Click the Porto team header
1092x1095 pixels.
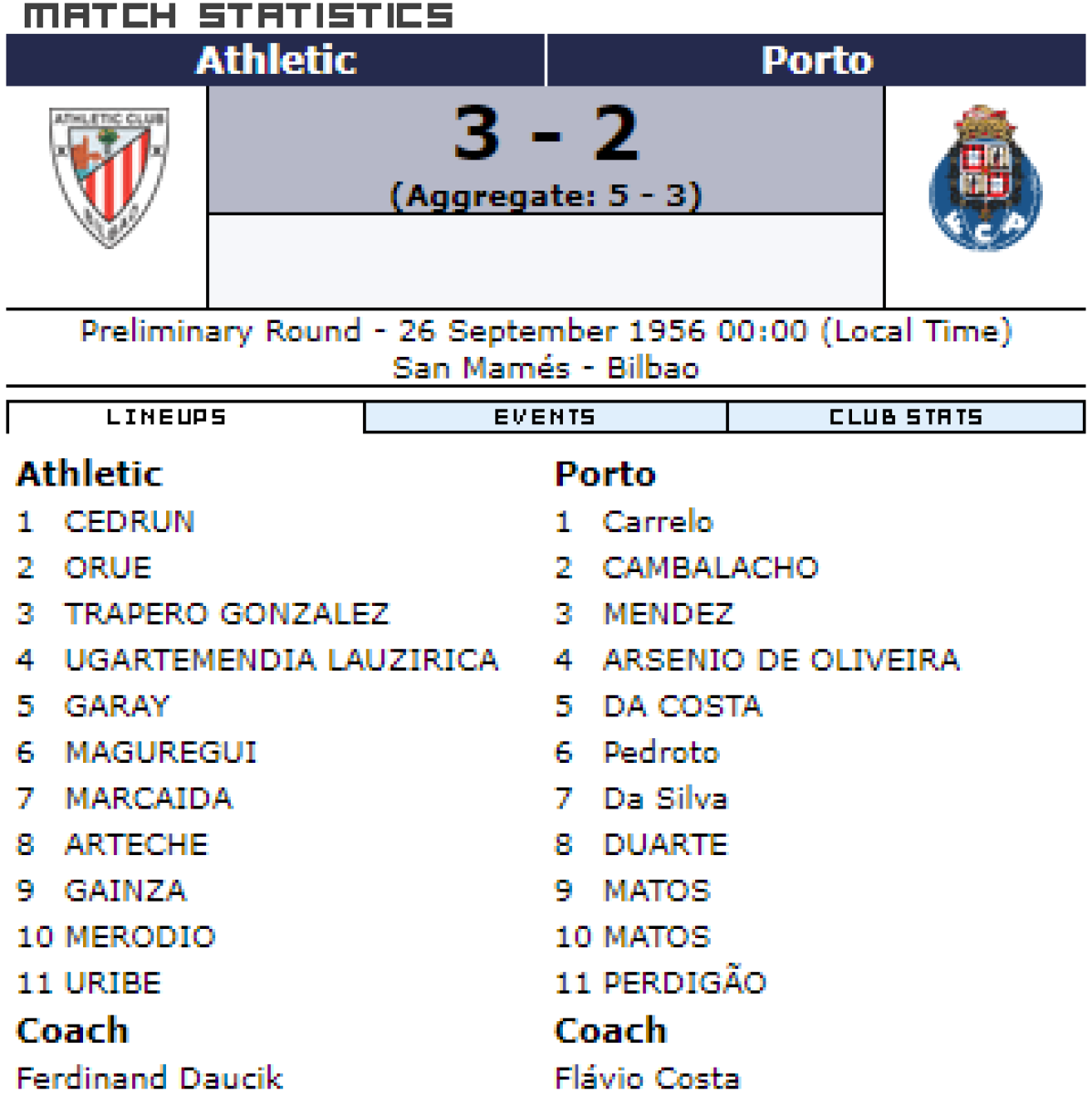pyautogui.click(x=816, y=60)
